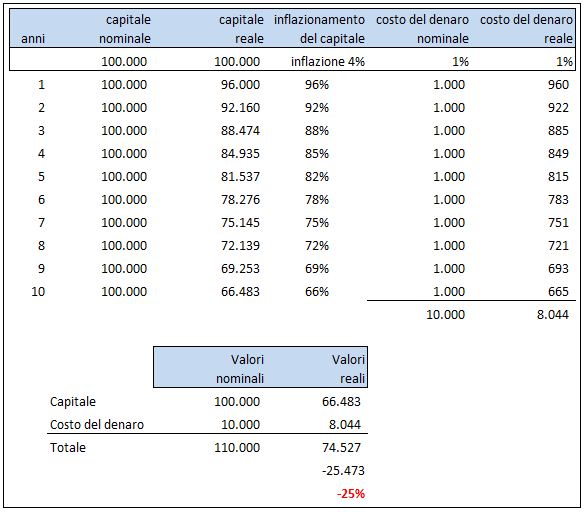This screenshot has width=585, height=512.
Task: Select capitale reale value 96.000
Action: 240,85
